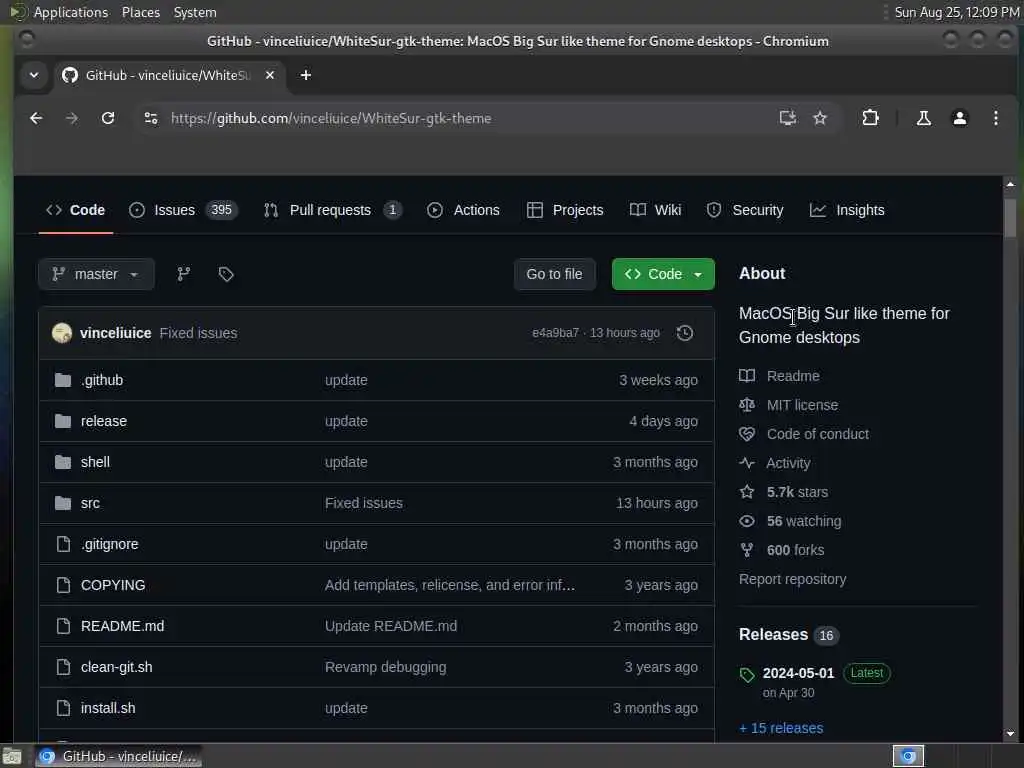The image size is (1024, 768).
Task: View tags using the tag icon
Action: tap(226, 274)
